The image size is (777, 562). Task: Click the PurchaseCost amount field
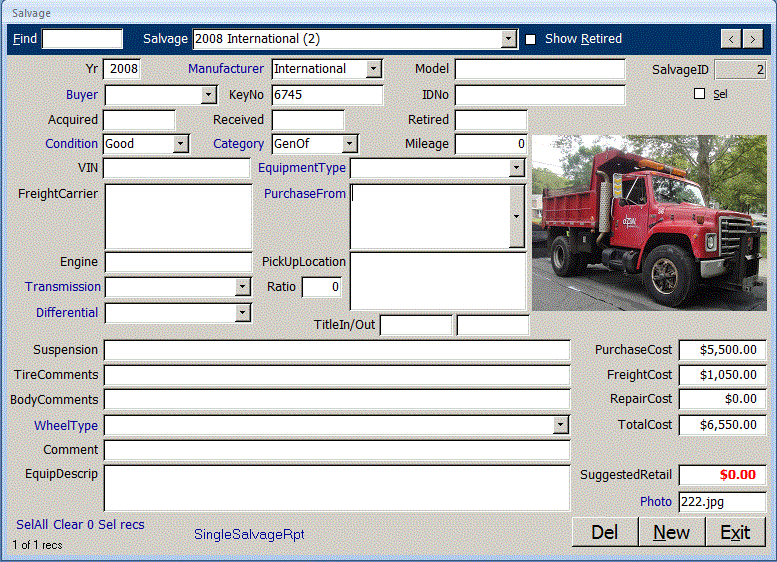click(722, 350)
